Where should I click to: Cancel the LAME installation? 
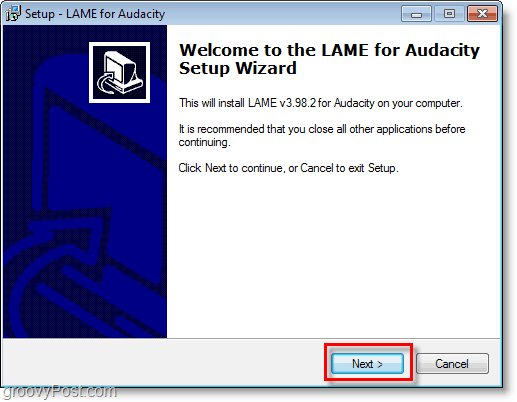tap(452, 363)
